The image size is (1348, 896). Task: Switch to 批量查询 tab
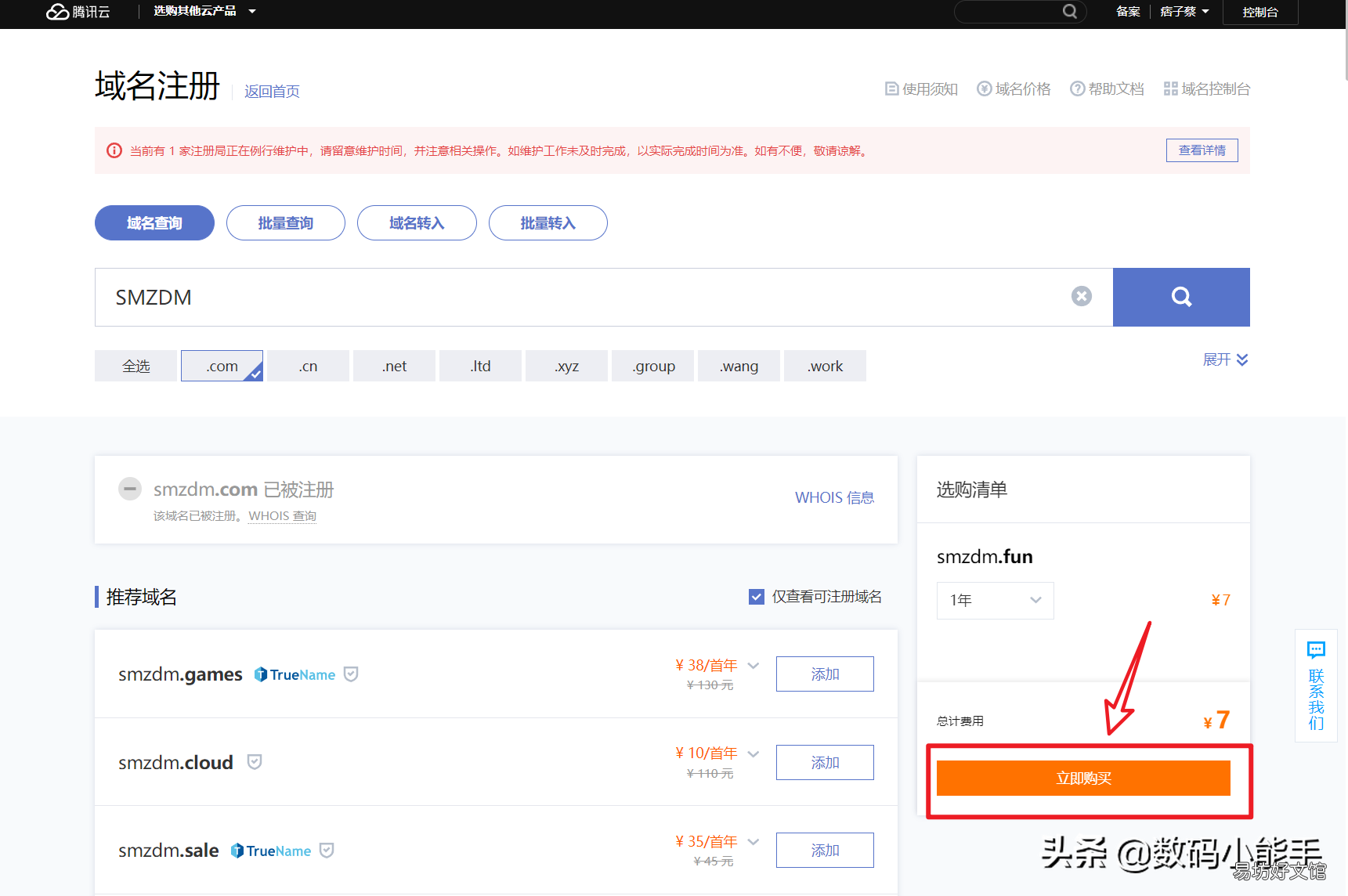286,223
